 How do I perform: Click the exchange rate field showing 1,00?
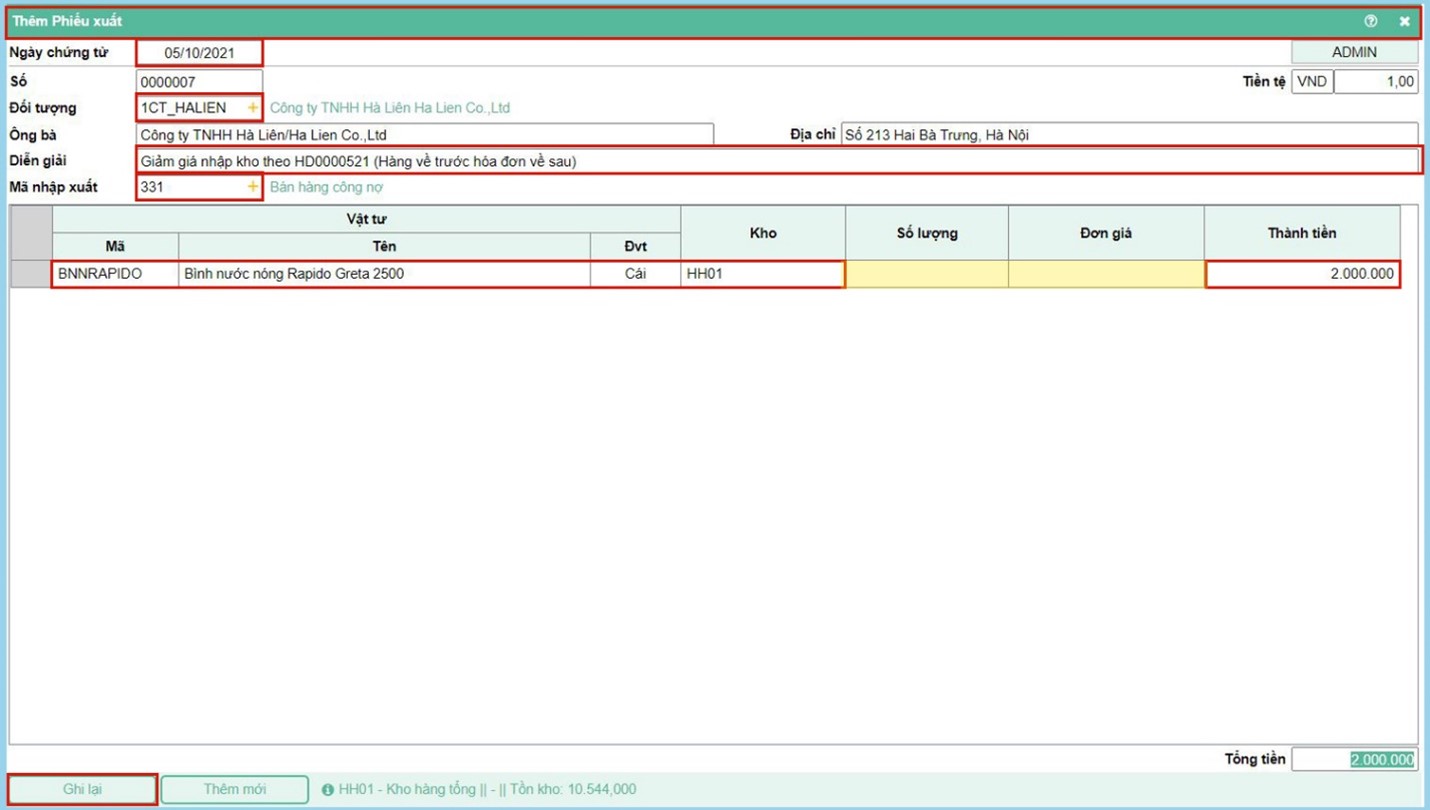pos(1375,81)
